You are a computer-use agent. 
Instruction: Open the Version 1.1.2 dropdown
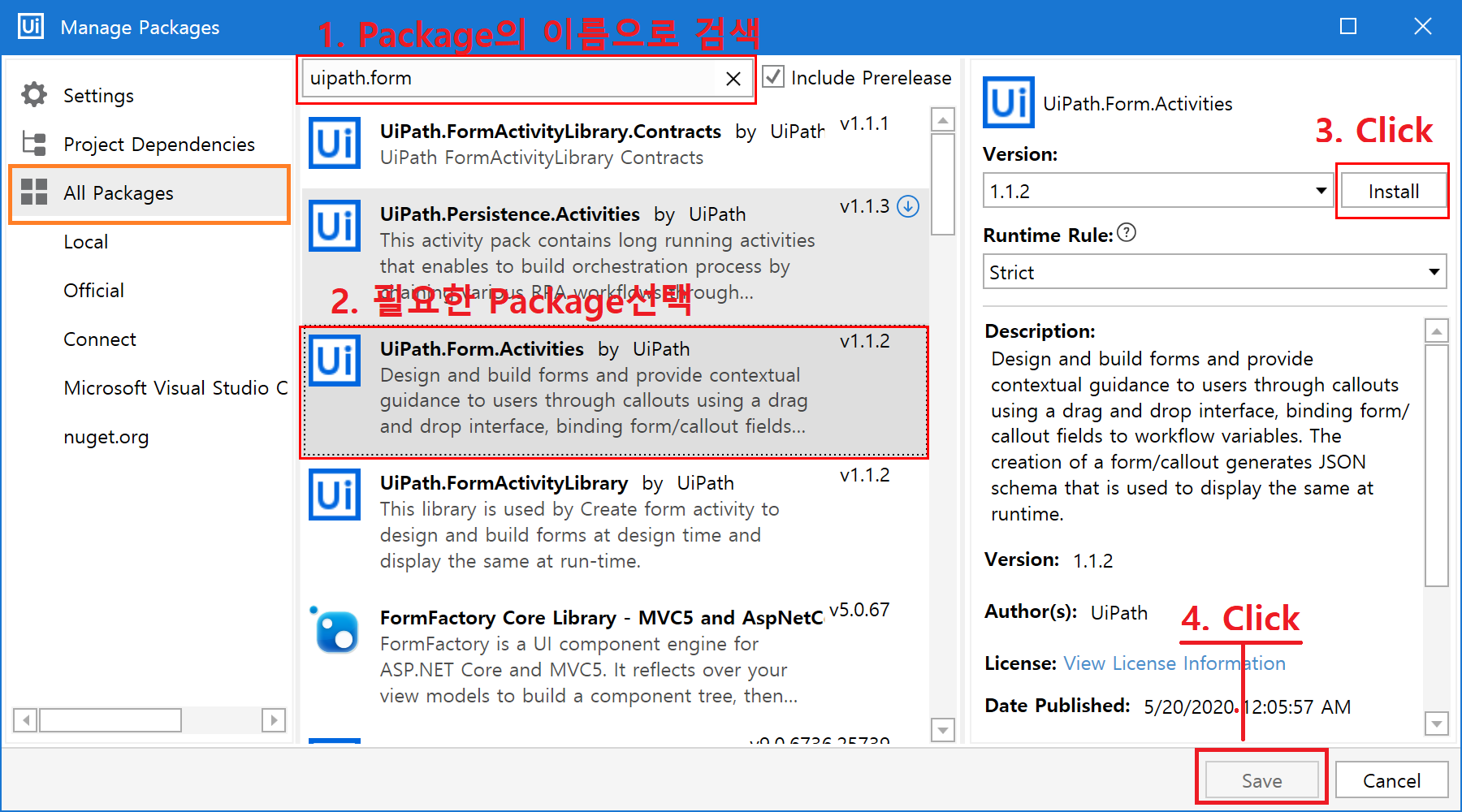[1158, 191]
